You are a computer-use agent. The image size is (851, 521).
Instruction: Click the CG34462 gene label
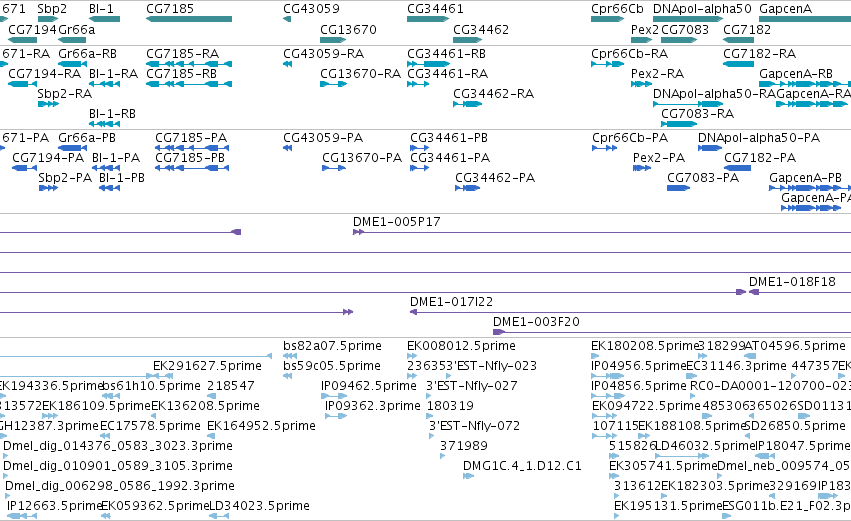481,29
